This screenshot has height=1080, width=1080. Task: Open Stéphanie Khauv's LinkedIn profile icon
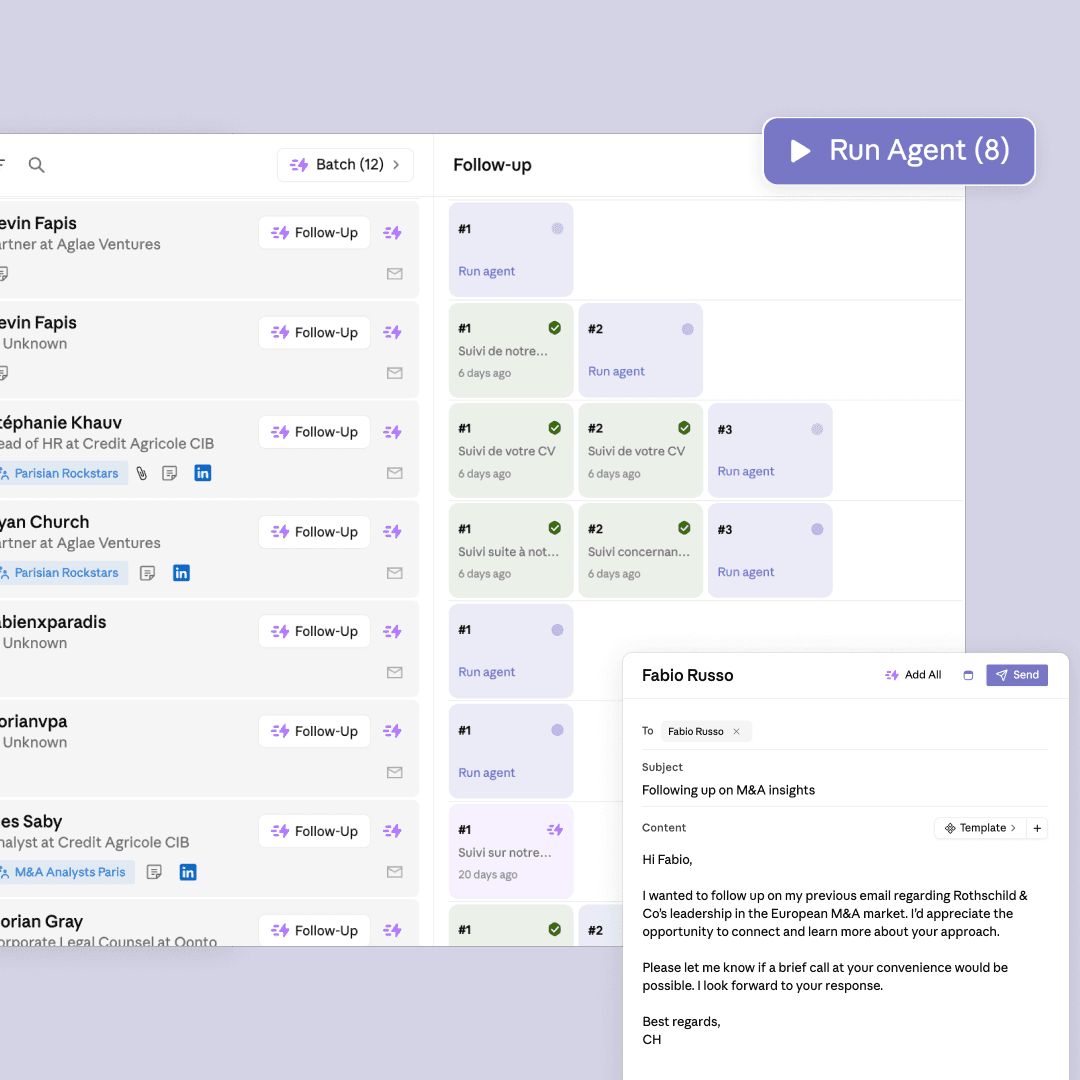[x=203, y=473]
